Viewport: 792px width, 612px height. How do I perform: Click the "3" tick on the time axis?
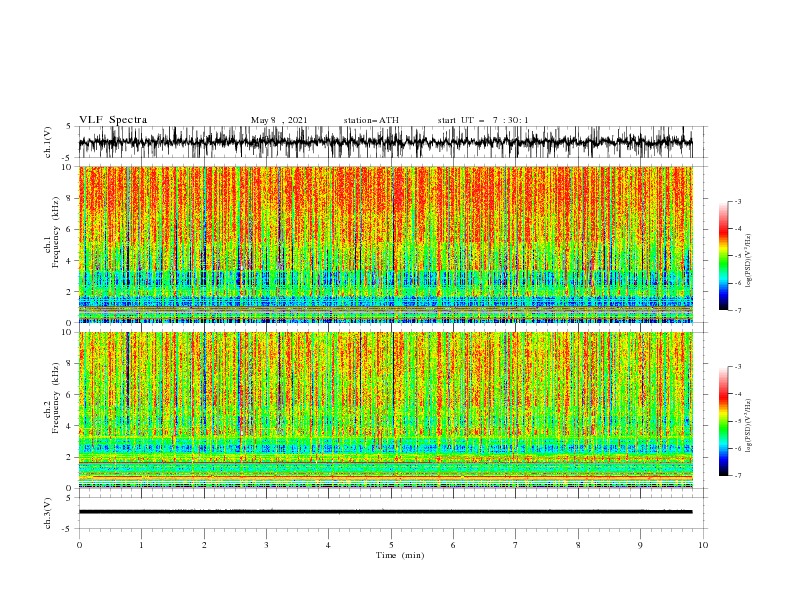point(266,545)
